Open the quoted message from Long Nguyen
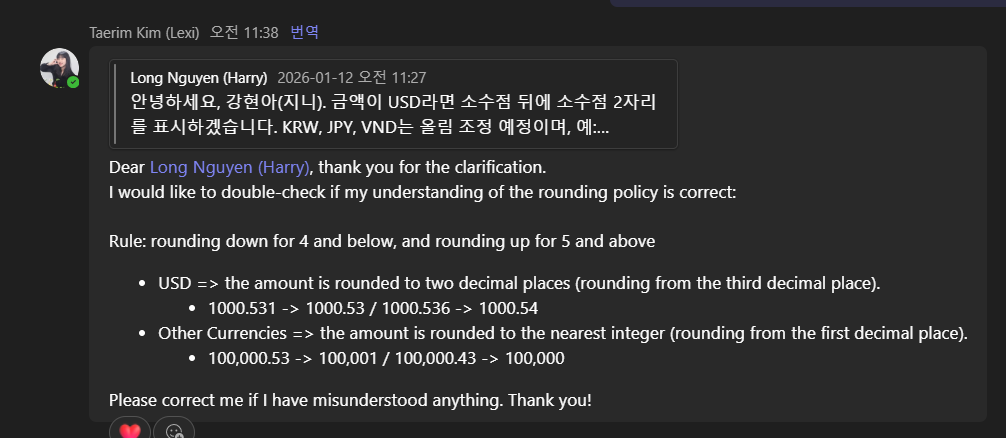Image resolution: width=1006 pixels, height=438 pixels. point(393,103)
